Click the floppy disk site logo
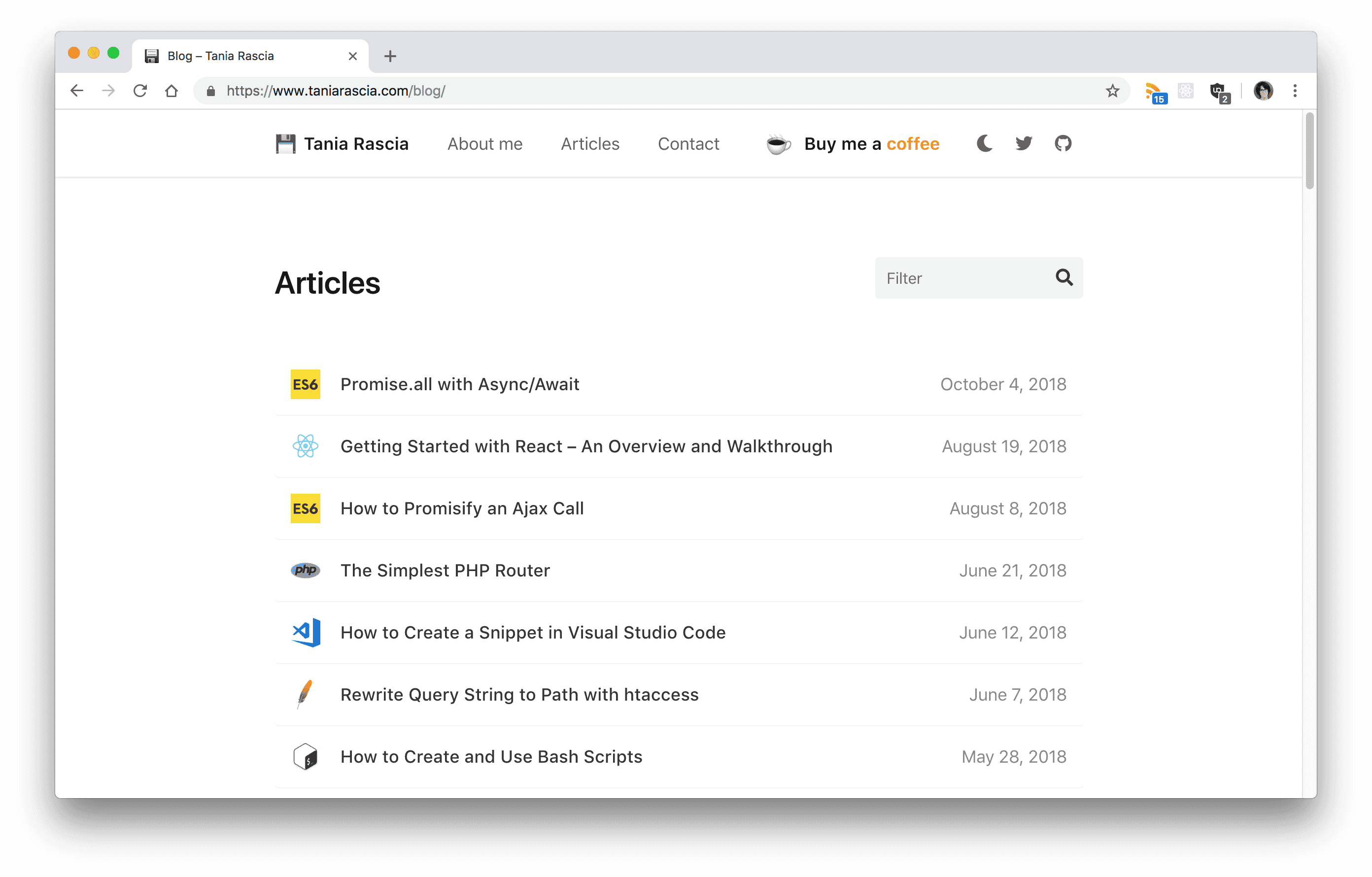 pyautogui.click(x=285, y=143)
